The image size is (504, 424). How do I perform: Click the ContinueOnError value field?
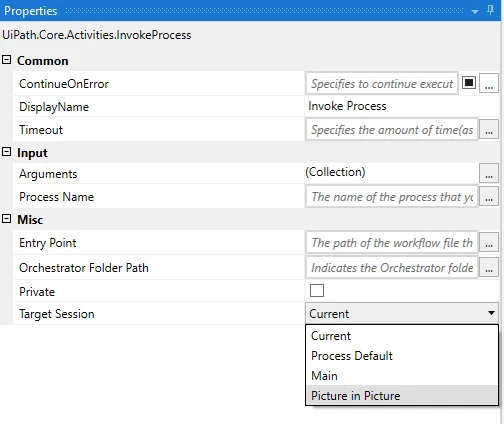coord(382,83)
